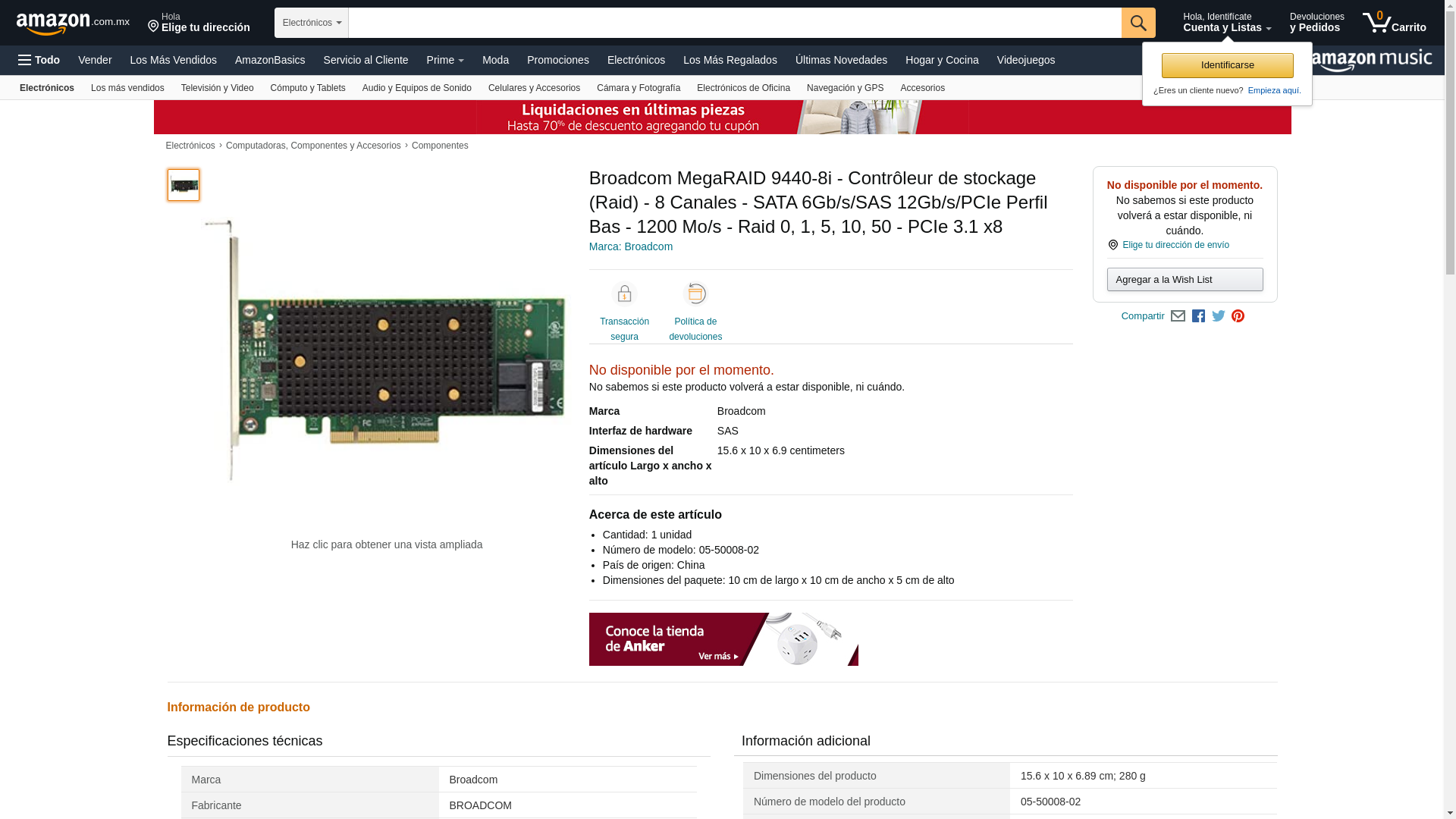This screenshot has width=1456, height=819.
Task: Open the Todo hamburger menu
Action: pos(39,60)
